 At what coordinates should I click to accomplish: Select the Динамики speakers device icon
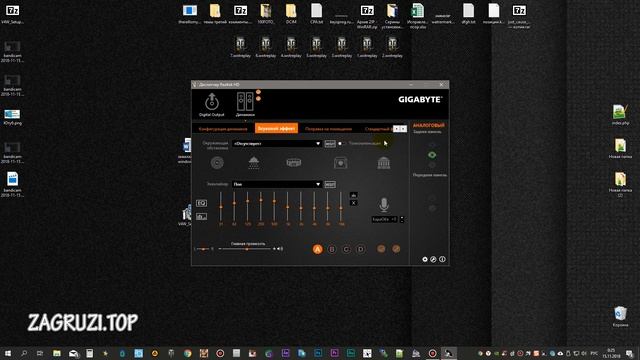coord(245,104)
